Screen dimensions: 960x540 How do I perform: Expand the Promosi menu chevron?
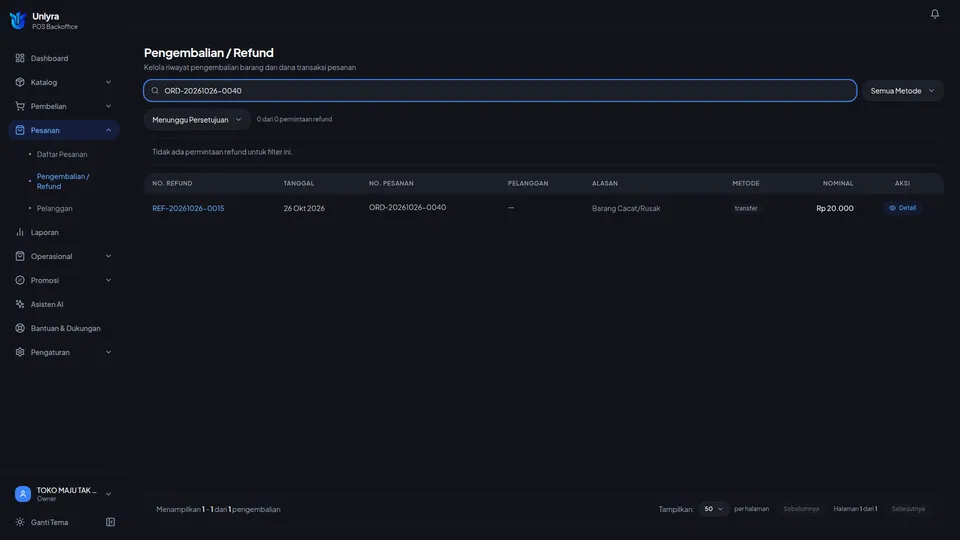[x=108, y=280]
